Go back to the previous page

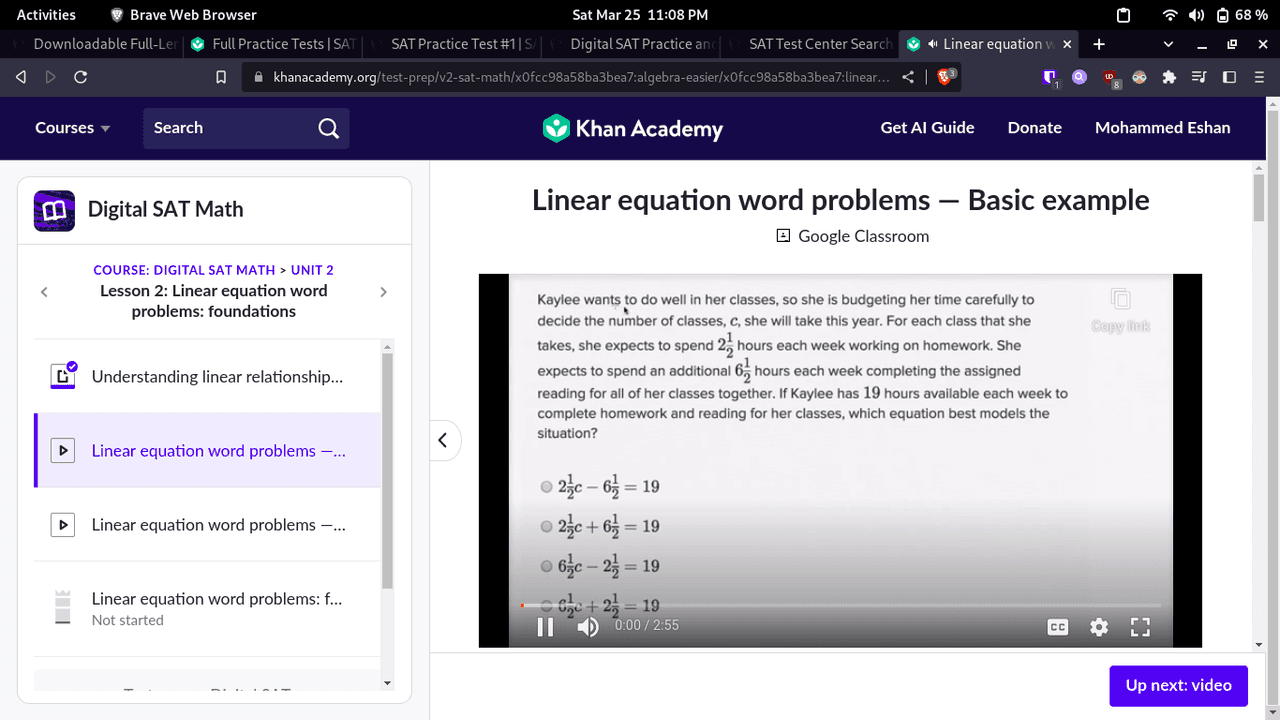(21, 77)
